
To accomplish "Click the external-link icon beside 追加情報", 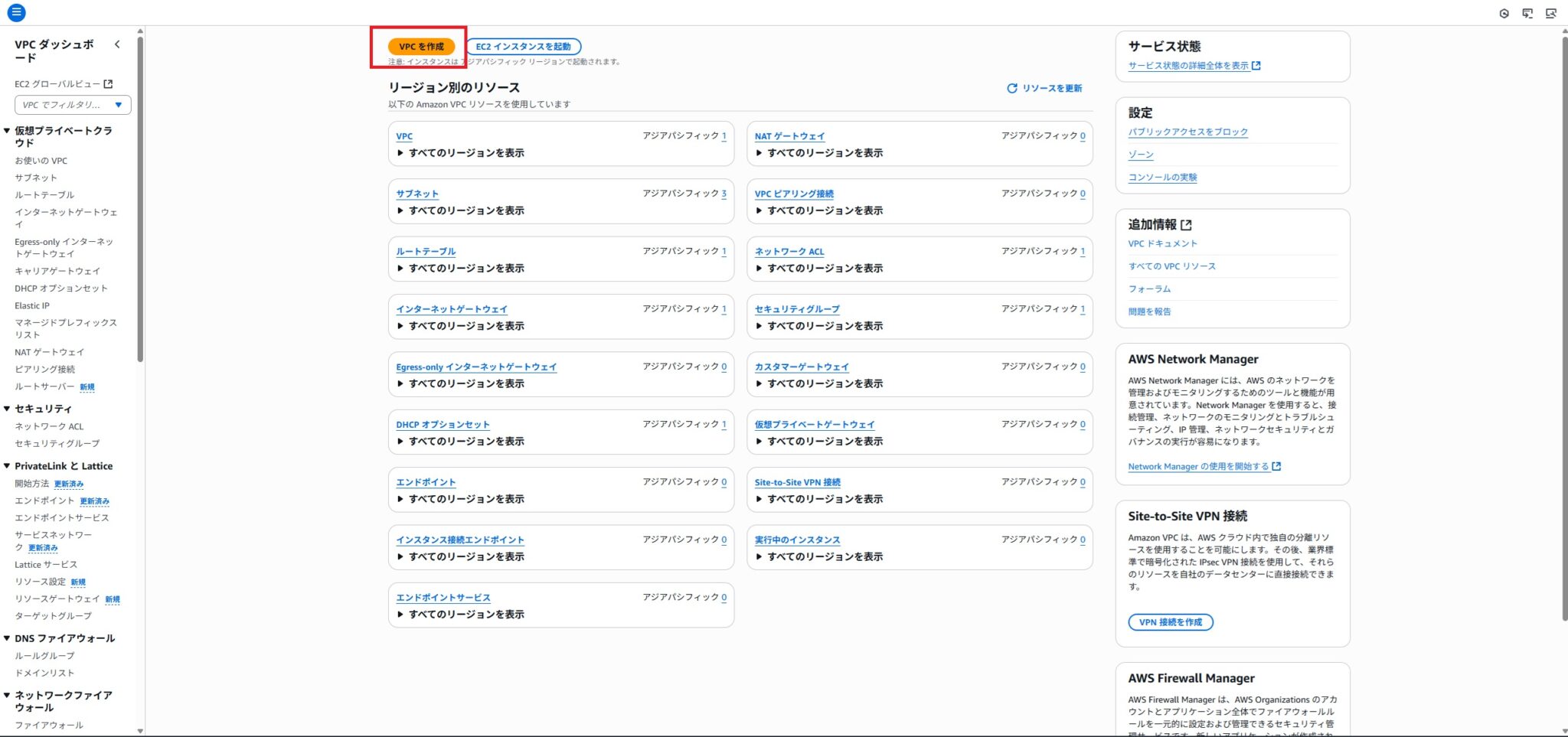I will (x=1186, y=225).
